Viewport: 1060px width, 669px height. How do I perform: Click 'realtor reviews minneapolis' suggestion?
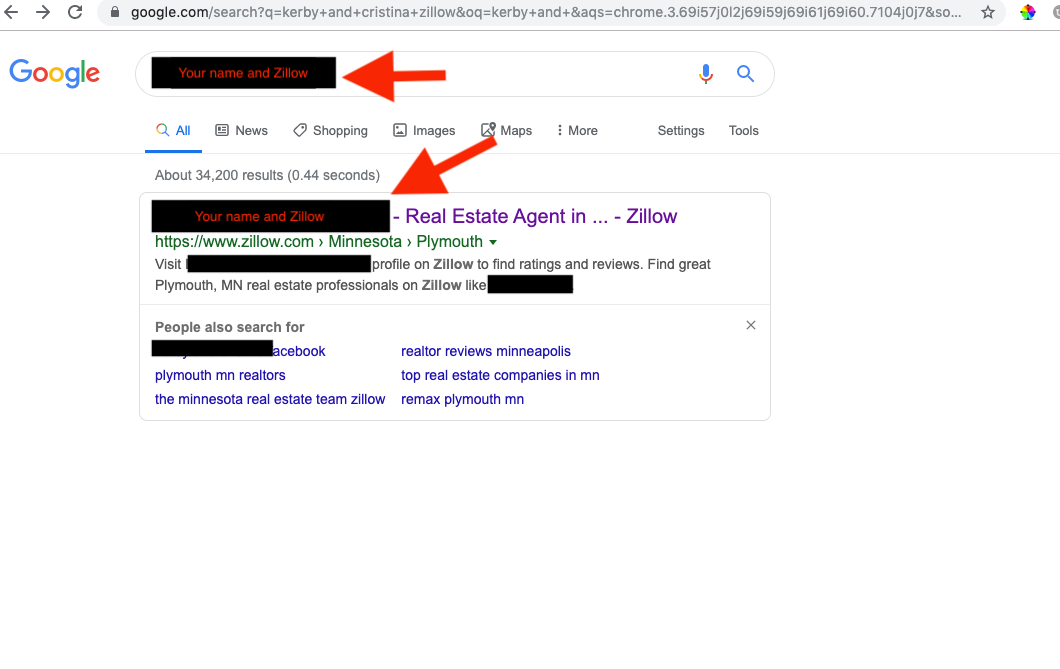(485, 351)
